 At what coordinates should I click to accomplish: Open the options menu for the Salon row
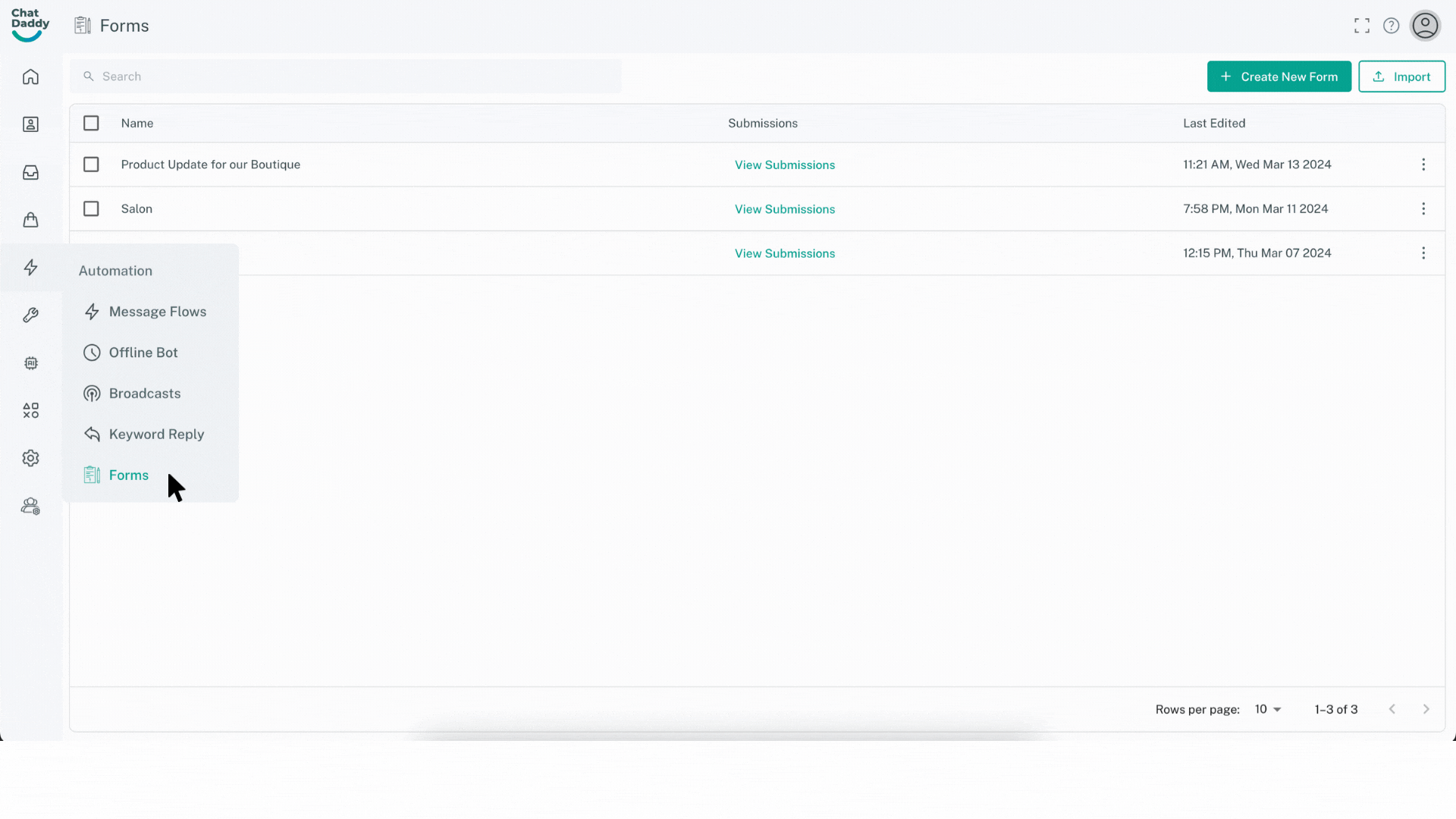coord(1423,209)
